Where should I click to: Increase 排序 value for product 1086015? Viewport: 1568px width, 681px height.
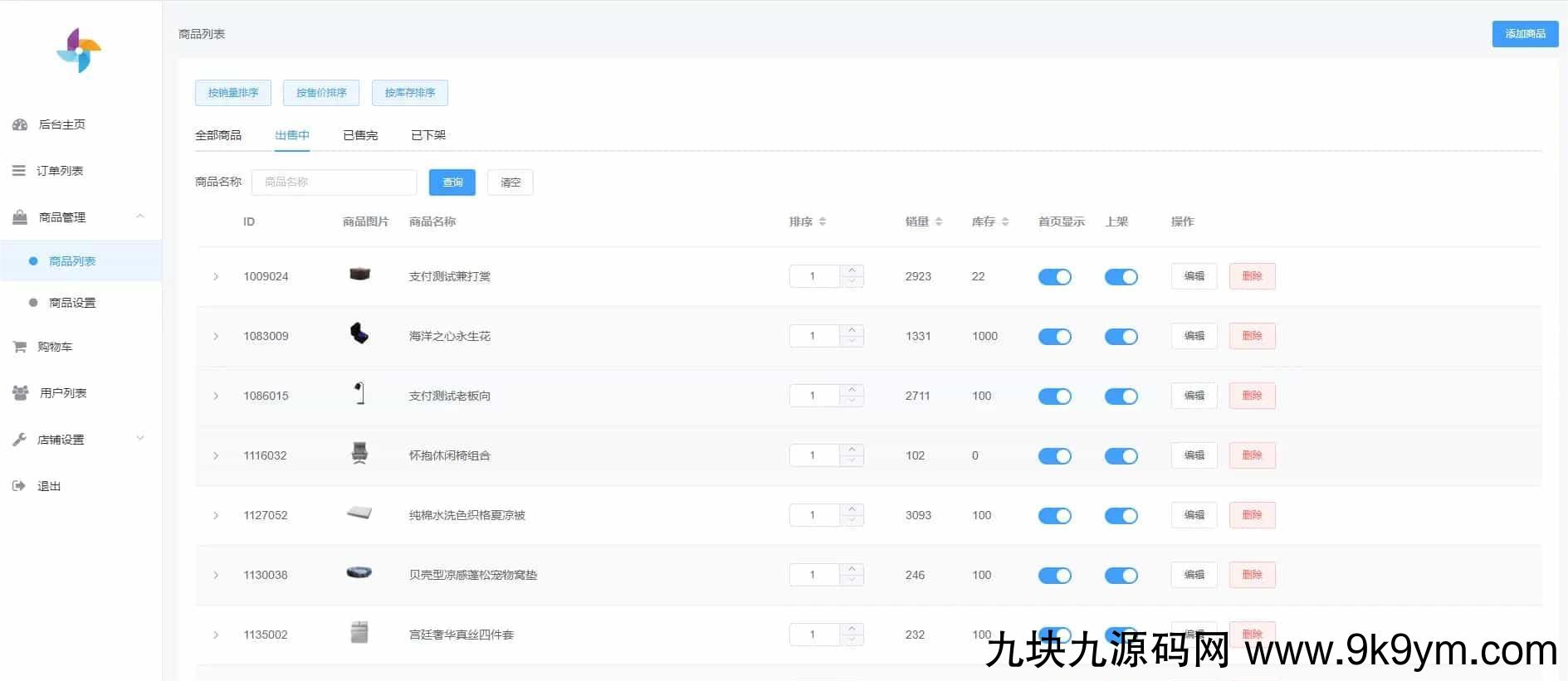tap(852, 389)
